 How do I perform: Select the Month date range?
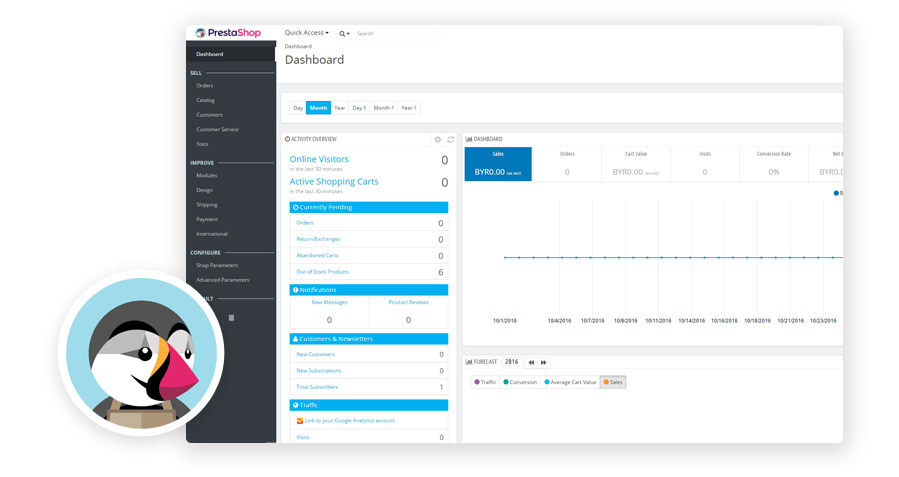click(318, 108)
